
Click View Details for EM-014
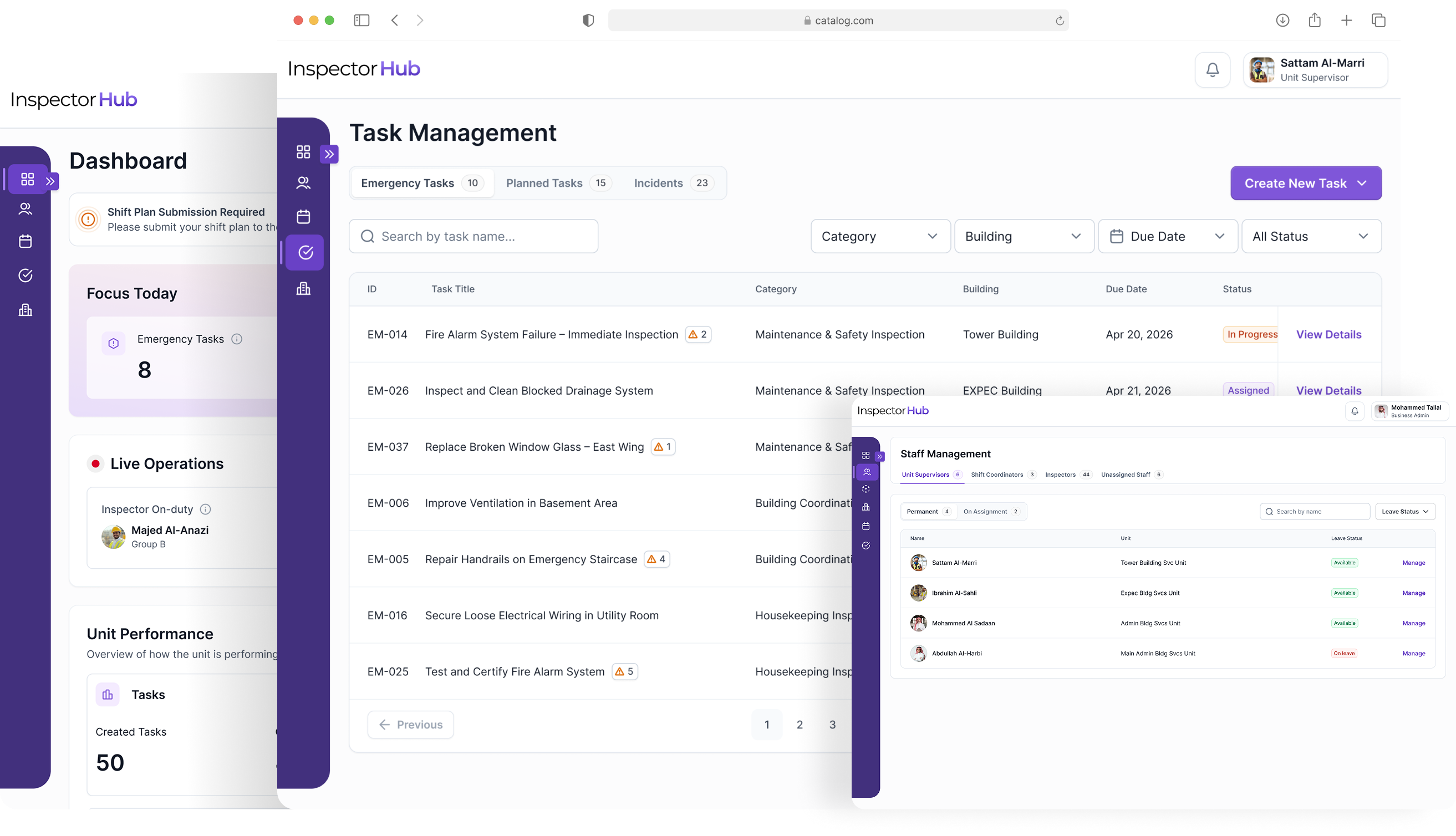[x=1328, y=335]
